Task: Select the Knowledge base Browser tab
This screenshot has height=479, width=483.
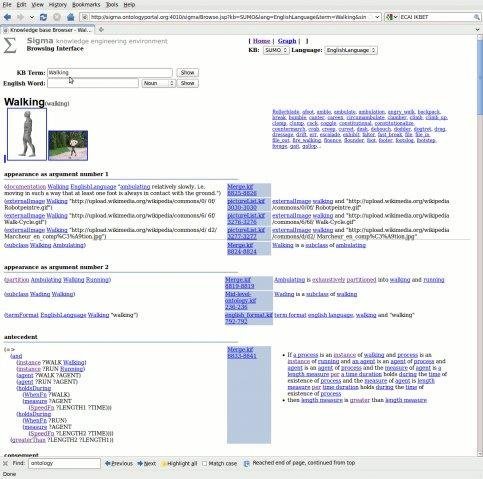Action: (47, 30)
